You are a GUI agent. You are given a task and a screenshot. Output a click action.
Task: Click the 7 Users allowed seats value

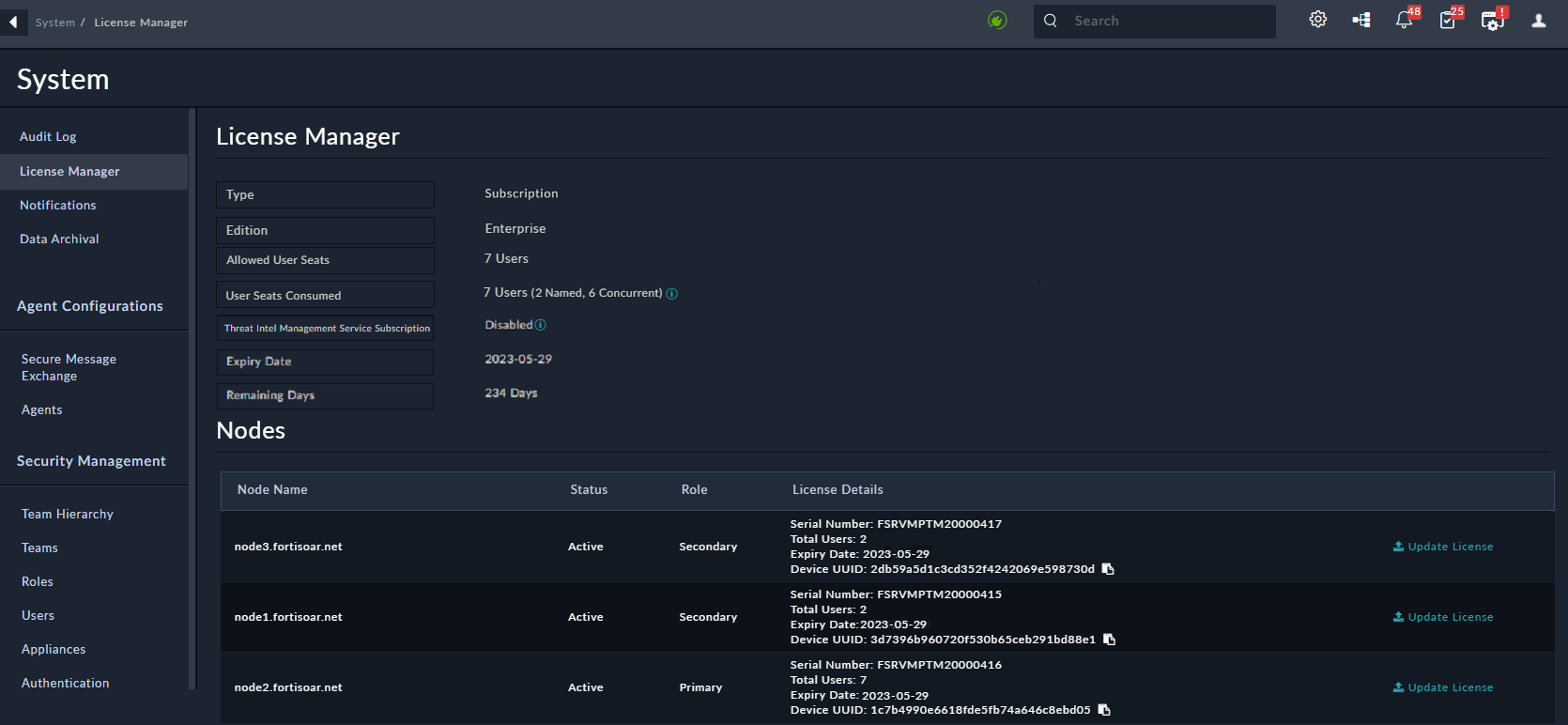click(x=506, y=259)
